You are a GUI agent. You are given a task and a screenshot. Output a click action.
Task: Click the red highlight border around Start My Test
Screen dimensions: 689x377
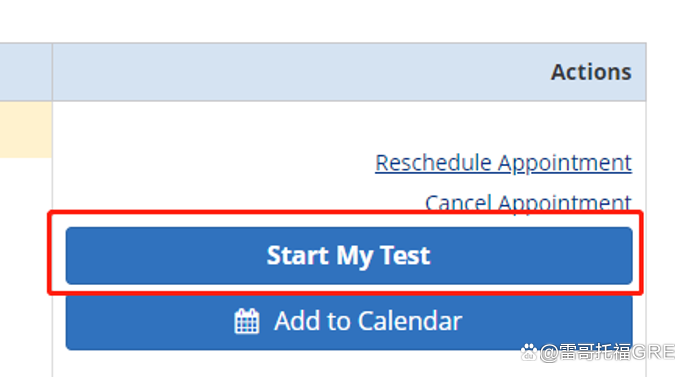pyautogui.click(x=346, y=213)
